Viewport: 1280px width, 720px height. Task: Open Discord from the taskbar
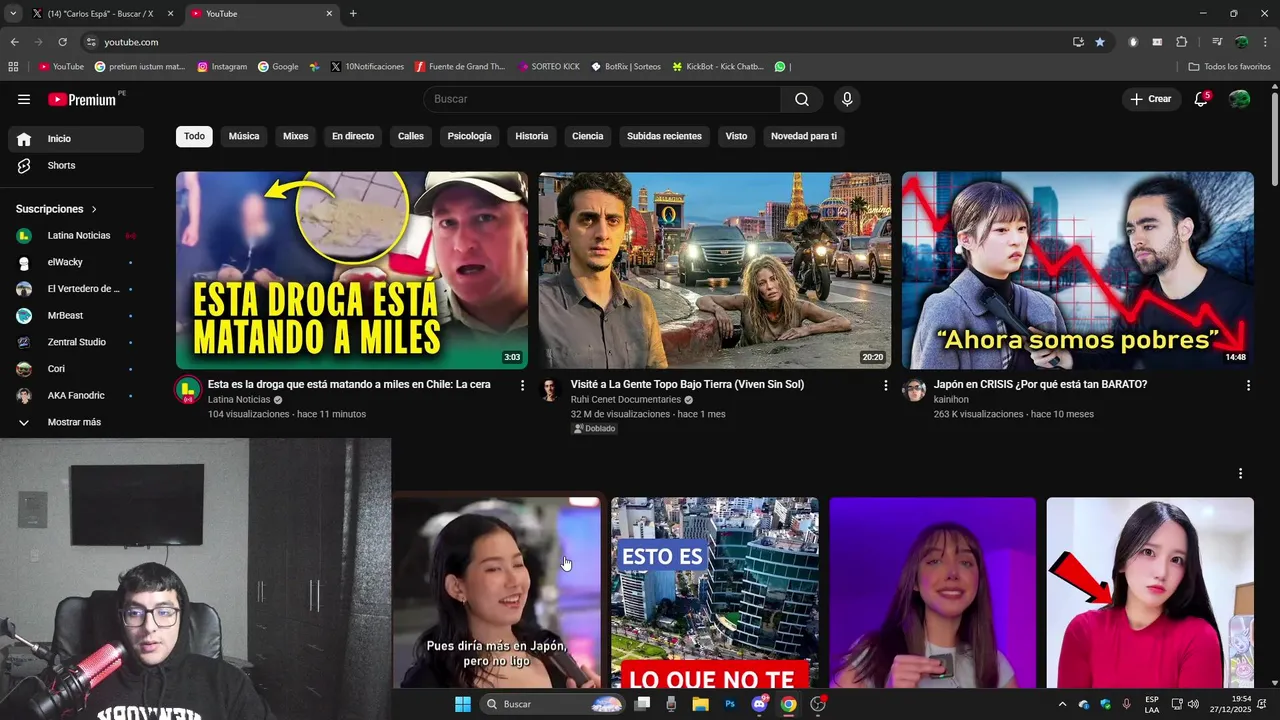pyautogui.click(x=759, y=704)
